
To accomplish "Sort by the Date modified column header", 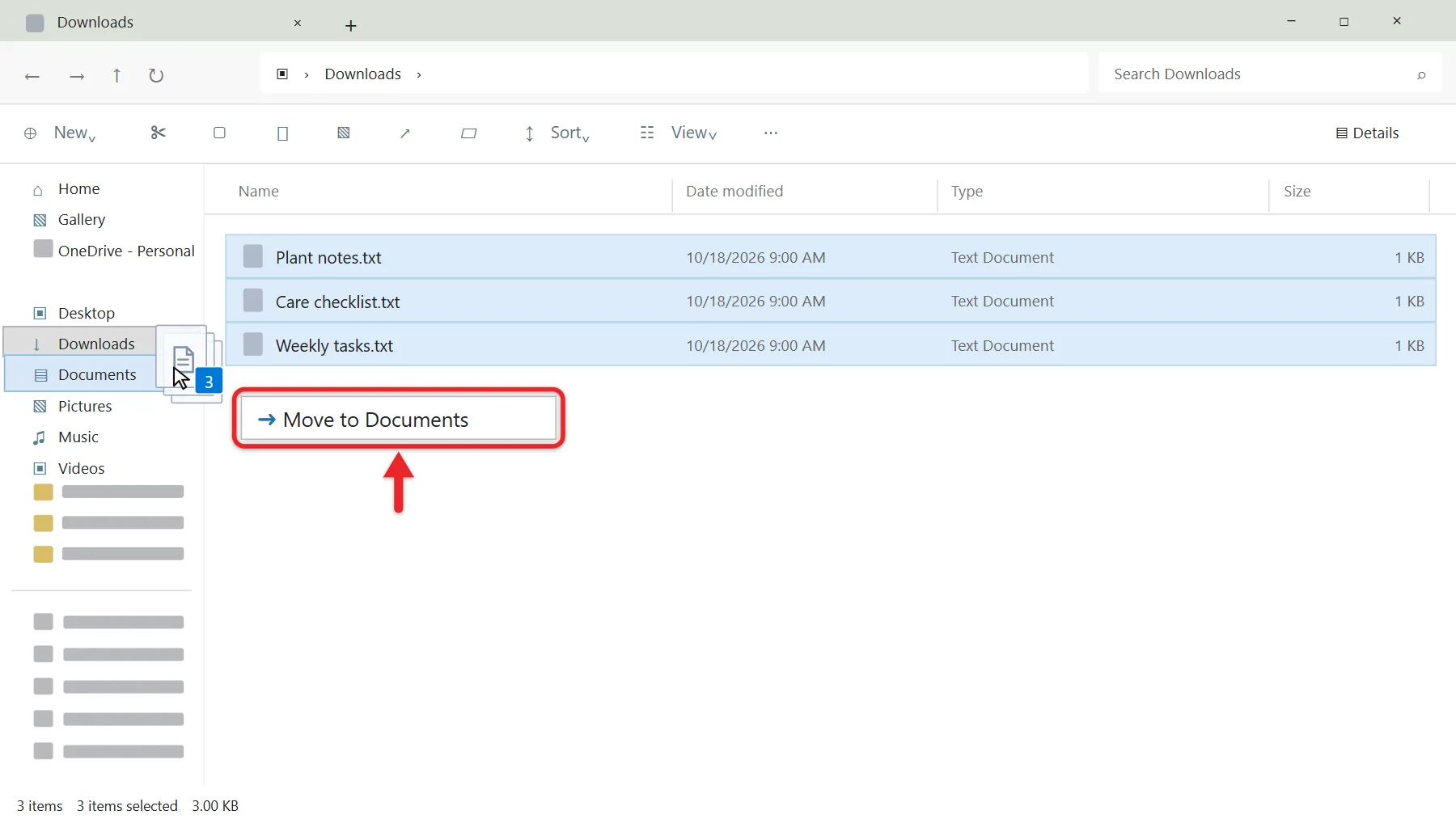I will pyautogui.click(x=734, y=191).
